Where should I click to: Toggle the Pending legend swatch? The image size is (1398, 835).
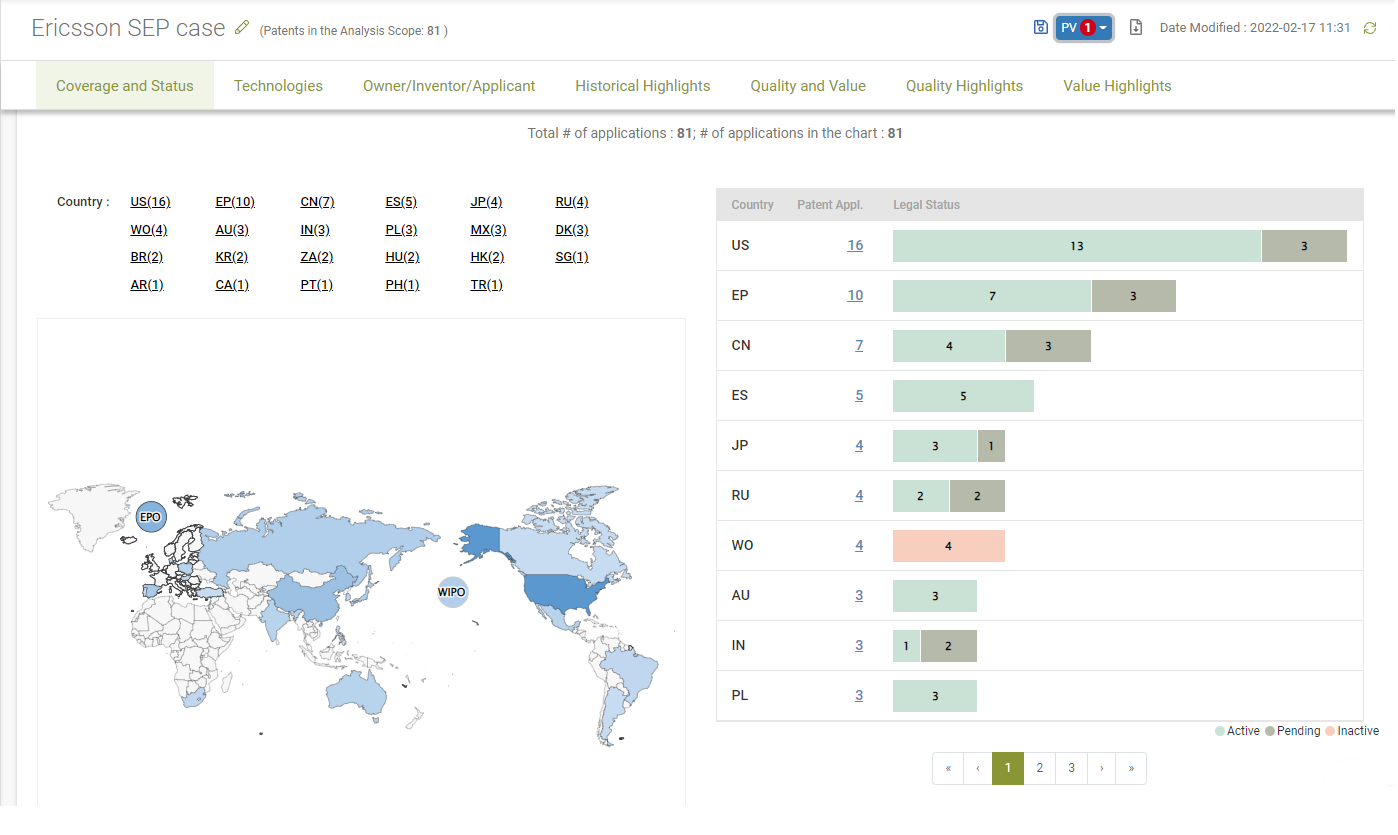(1270, 731)
